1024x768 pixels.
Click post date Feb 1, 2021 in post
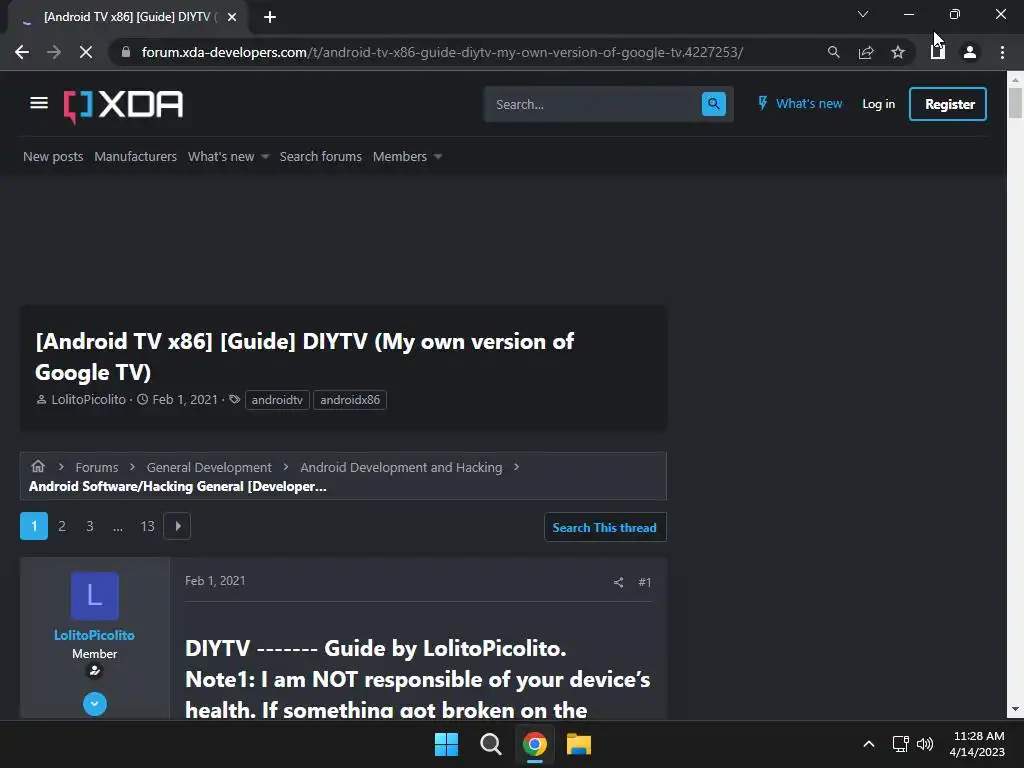click(x=215, y=581)
